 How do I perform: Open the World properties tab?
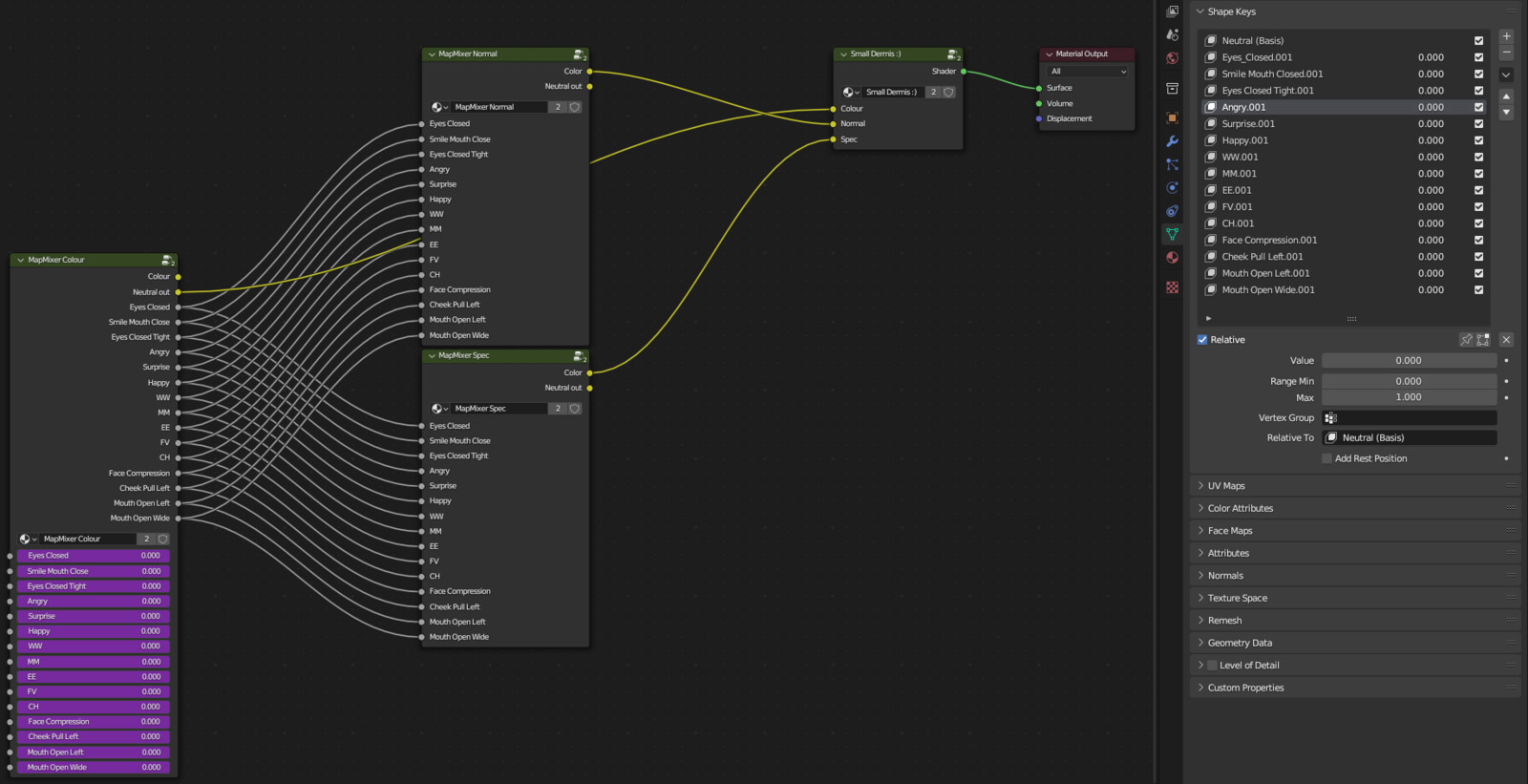[x=1172, y=58]
